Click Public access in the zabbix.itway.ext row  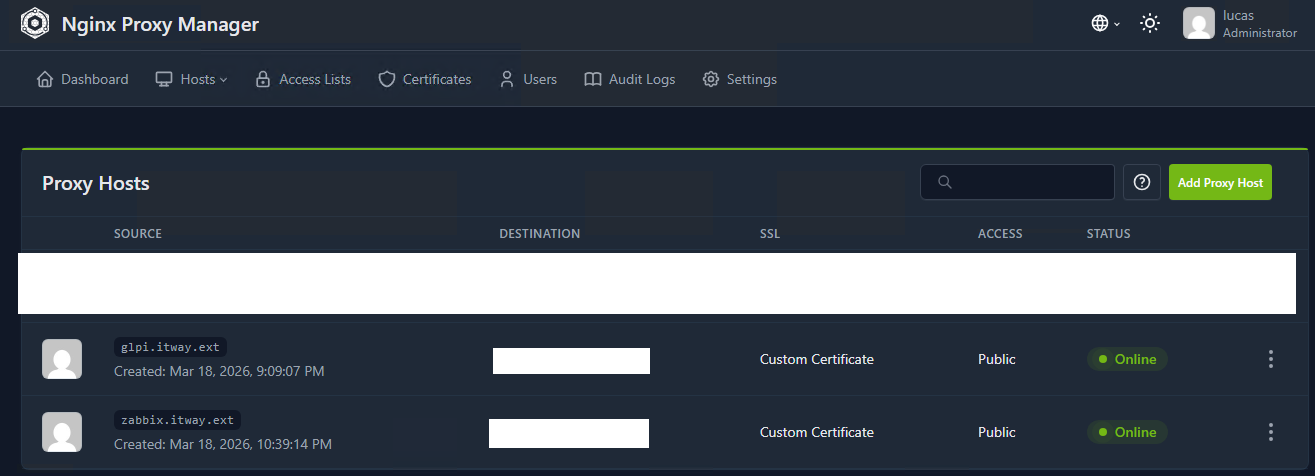[997, 432]
